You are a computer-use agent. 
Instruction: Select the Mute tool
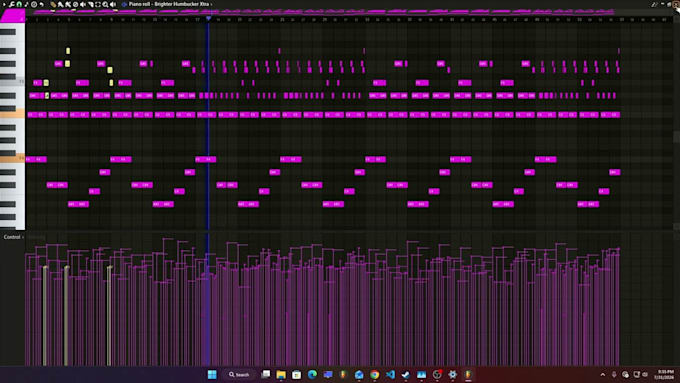pos(75,4)
